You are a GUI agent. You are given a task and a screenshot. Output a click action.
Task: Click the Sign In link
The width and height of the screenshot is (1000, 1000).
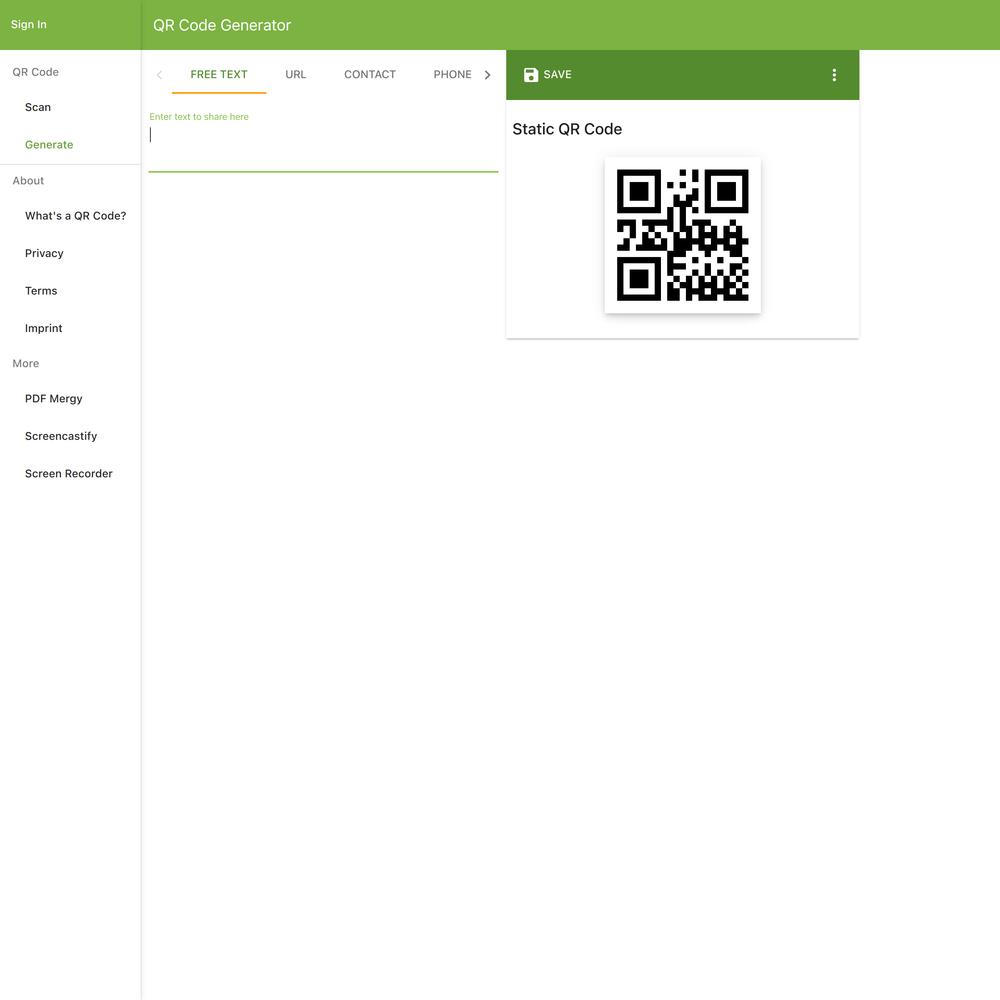click(x=29, y=24)
